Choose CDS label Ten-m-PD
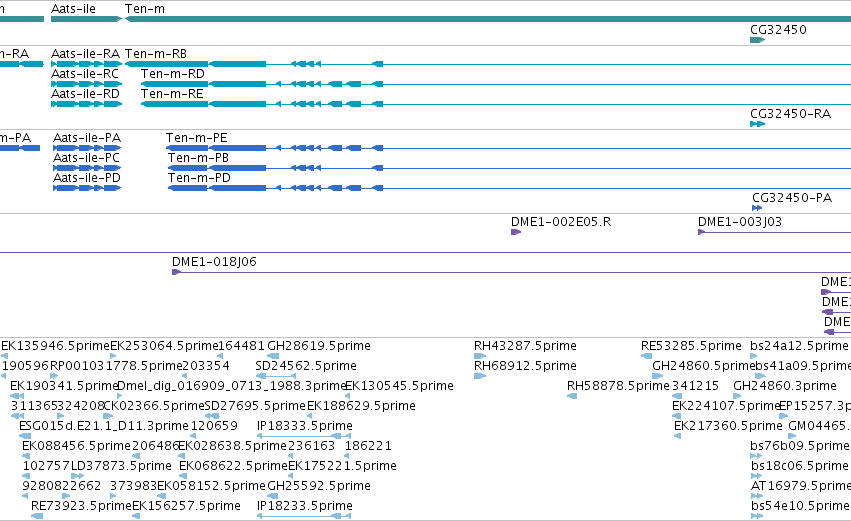Screen dimensions: 851x521 coord(199,178)
